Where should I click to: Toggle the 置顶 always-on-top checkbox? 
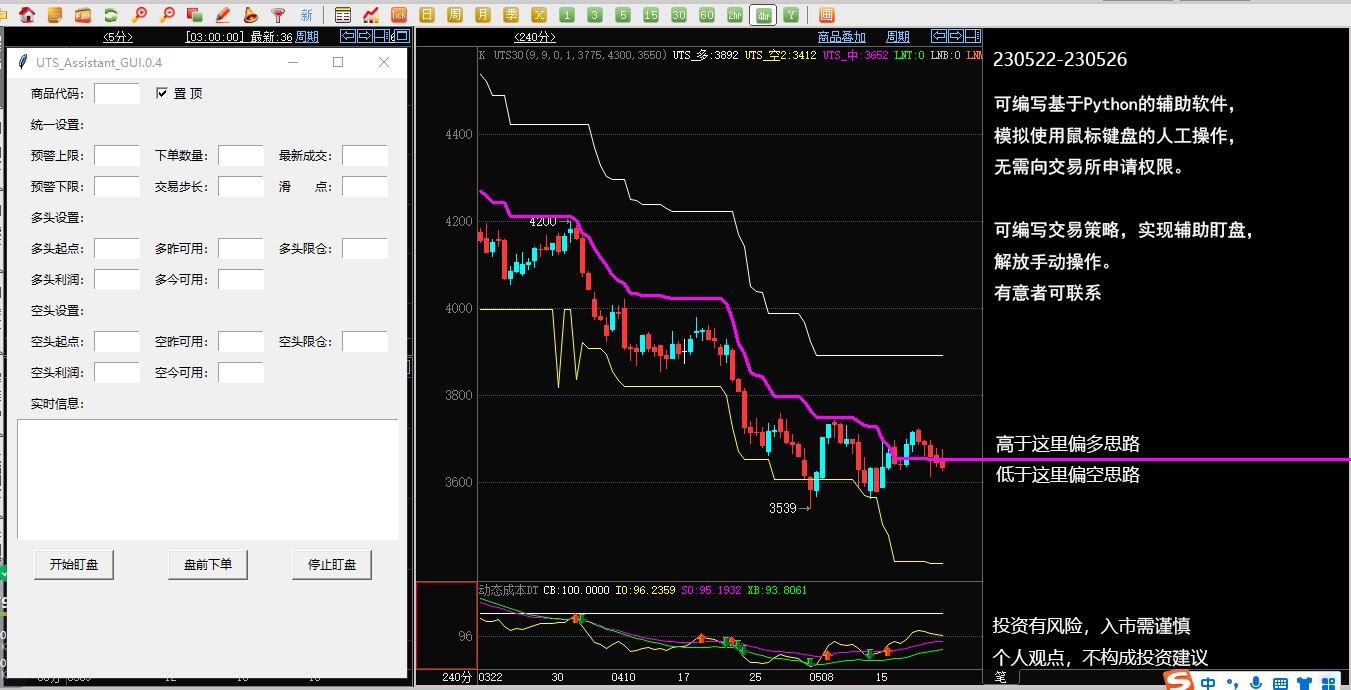162,93
